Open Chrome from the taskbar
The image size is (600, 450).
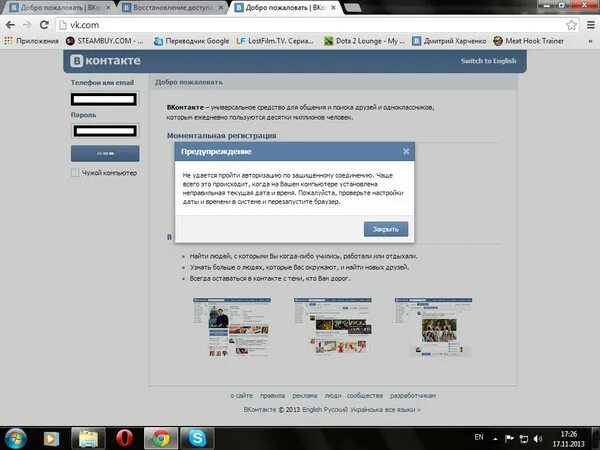click(161, 439)
